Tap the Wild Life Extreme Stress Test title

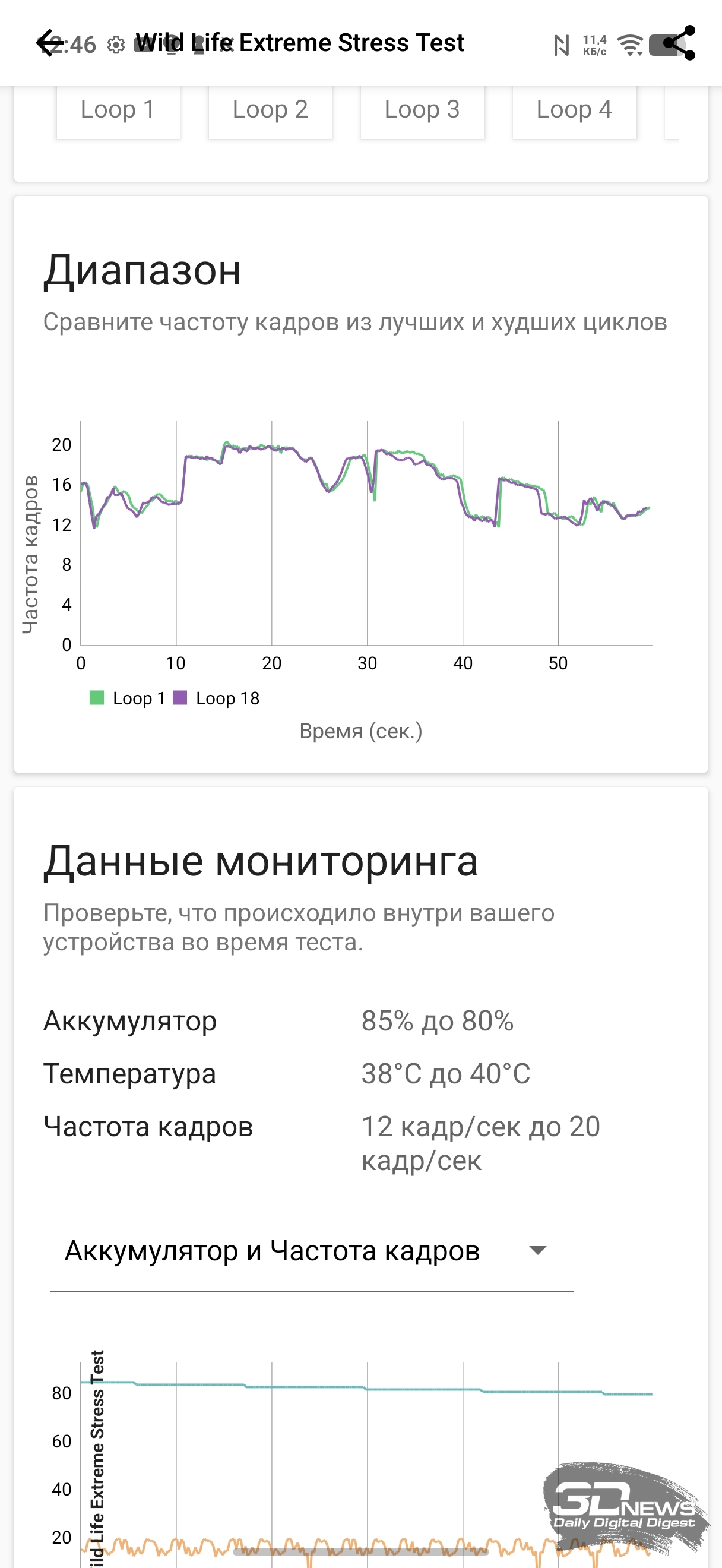(299, 43)
